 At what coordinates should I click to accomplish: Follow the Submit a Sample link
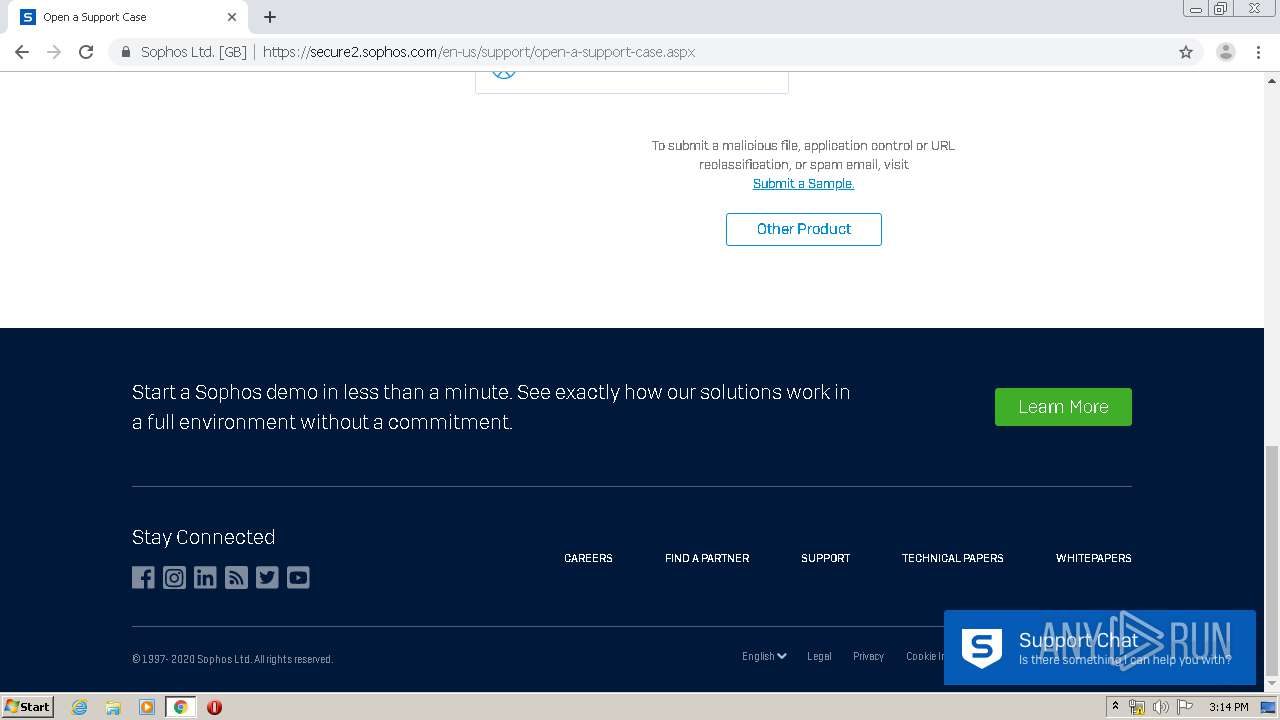pos(803,183)
